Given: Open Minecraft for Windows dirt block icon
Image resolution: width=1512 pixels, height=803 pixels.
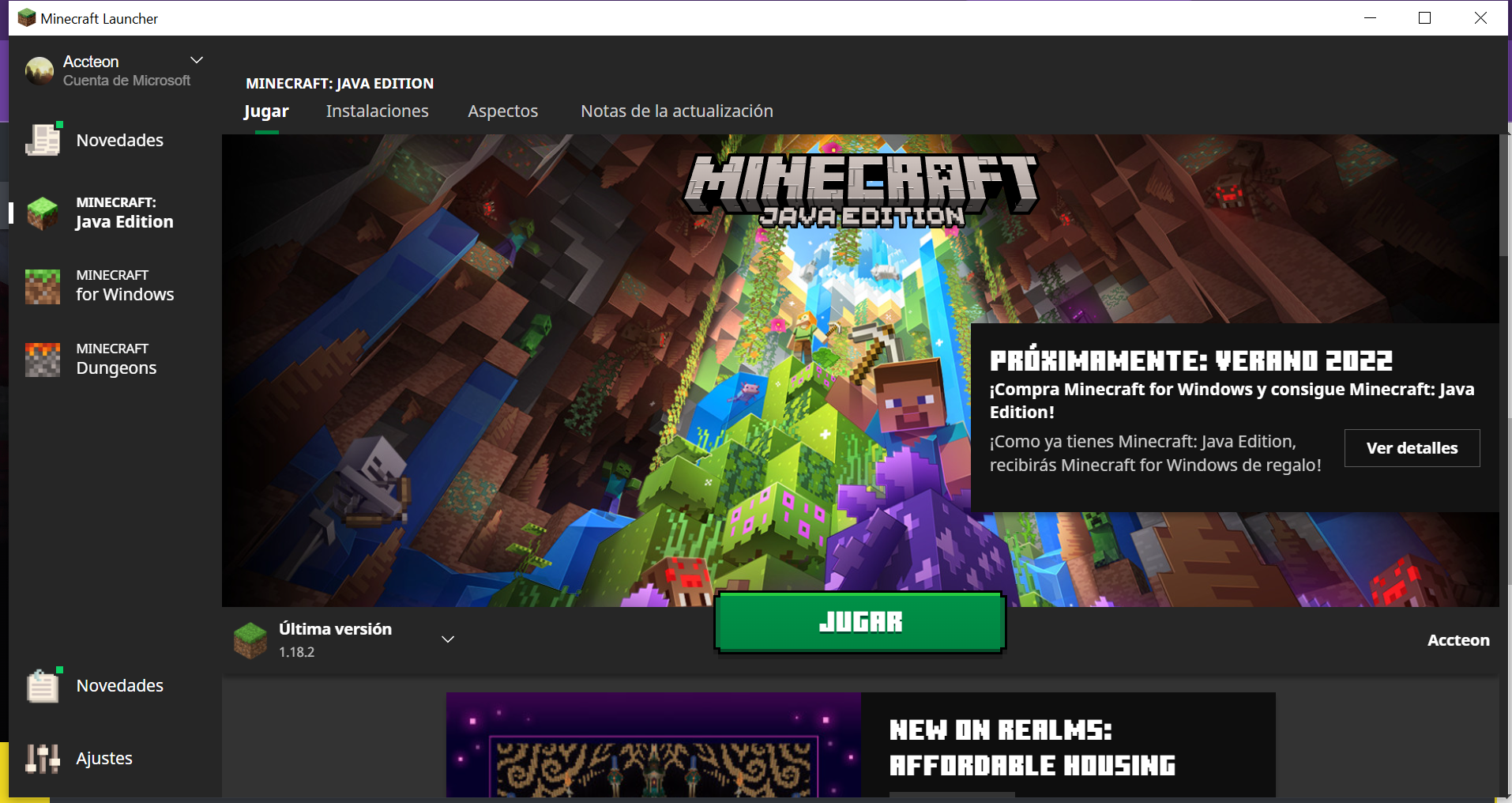Looking at the screenshot, I should click(43, 286).
